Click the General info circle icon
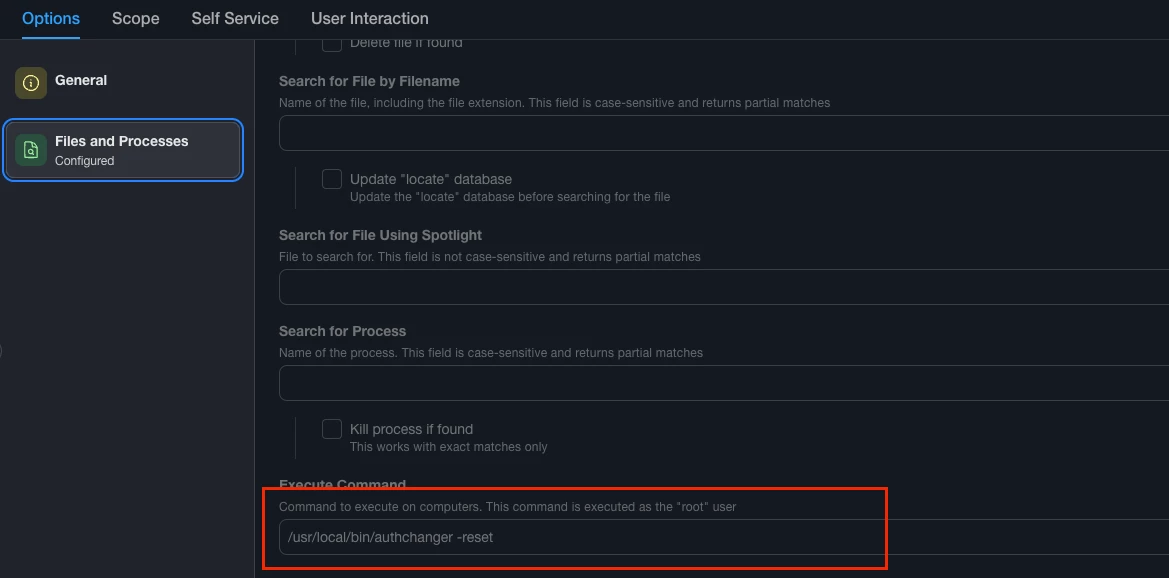This screenshot has height=578, width=1169. click(31, 83)
